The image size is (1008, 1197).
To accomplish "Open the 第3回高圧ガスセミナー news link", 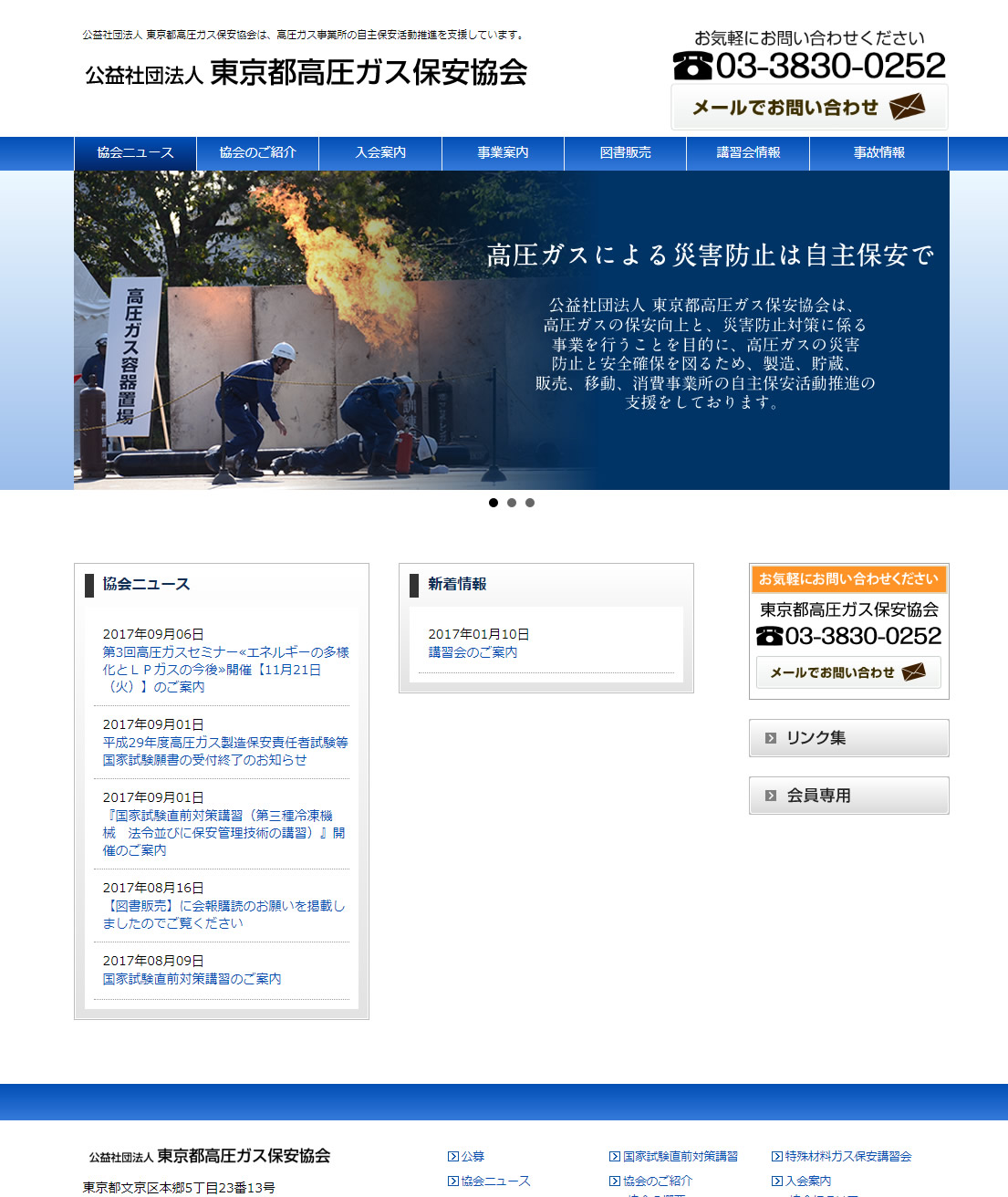I will (x=225, y=670).
